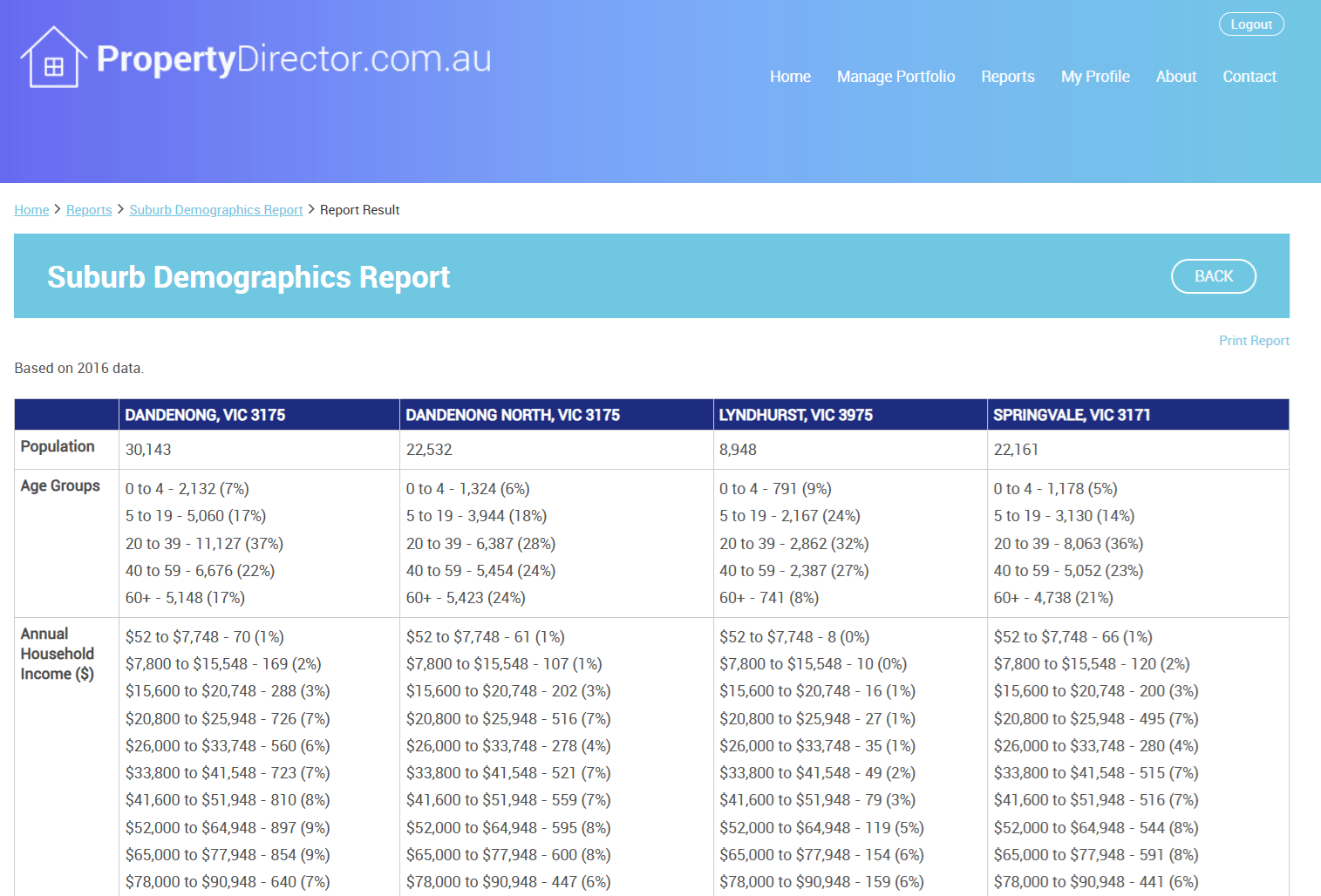Click the SPRINGVALE, VIC 3171 column header
1321x896 pixels.
pos(1071,415)
